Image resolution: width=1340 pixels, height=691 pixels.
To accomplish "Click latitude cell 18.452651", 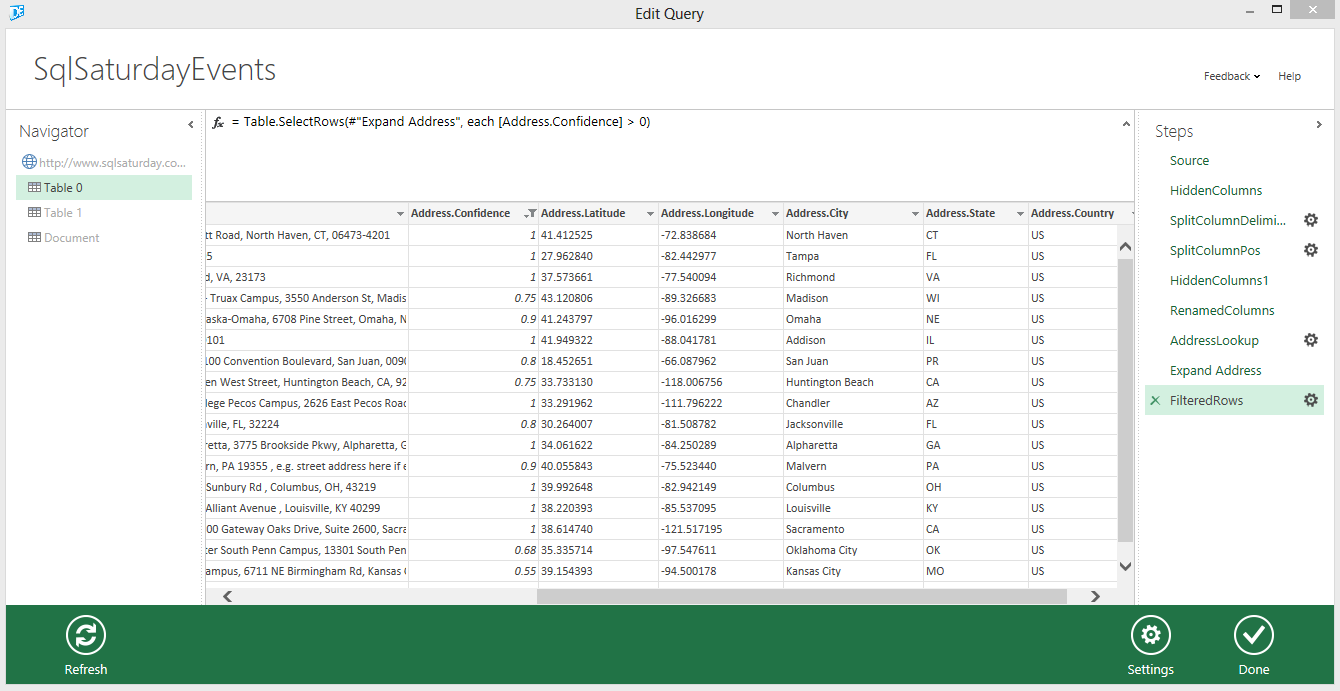I will click(598, 361).
